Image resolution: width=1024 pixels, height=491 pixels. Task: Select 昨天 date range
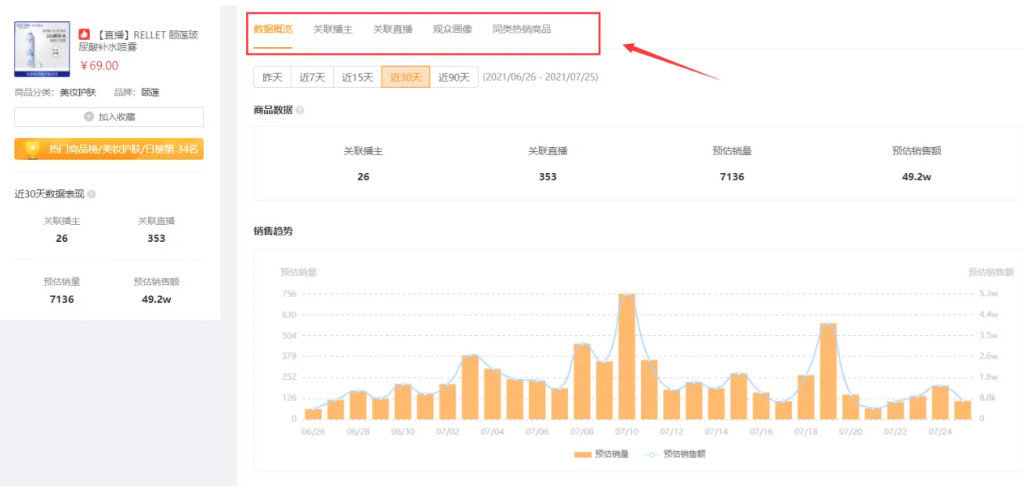(272, 77)
